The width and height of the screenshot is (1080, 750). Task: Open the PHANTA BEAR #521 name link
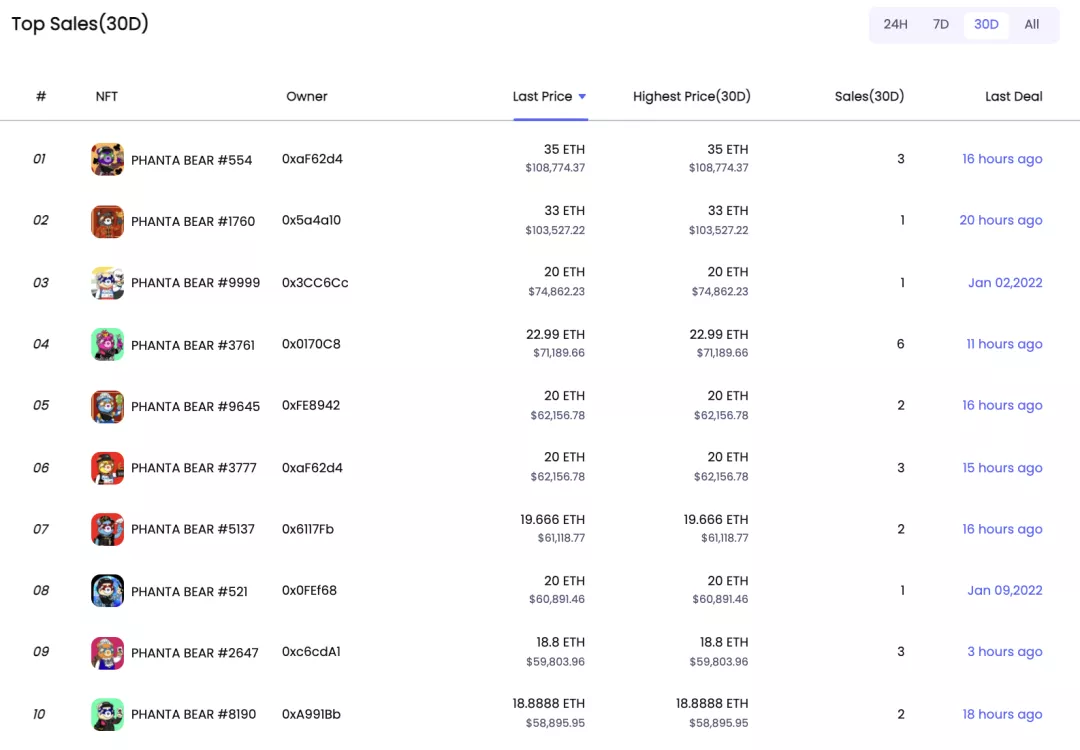point(189,592)
